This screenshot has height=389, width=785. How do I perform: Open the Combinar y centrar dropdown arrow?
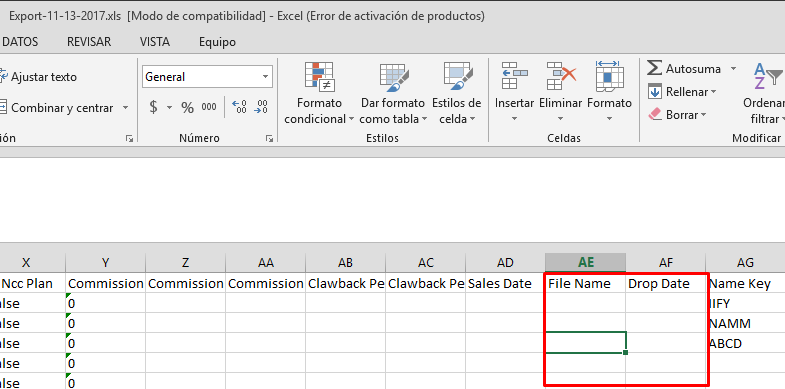pos(126,108)
